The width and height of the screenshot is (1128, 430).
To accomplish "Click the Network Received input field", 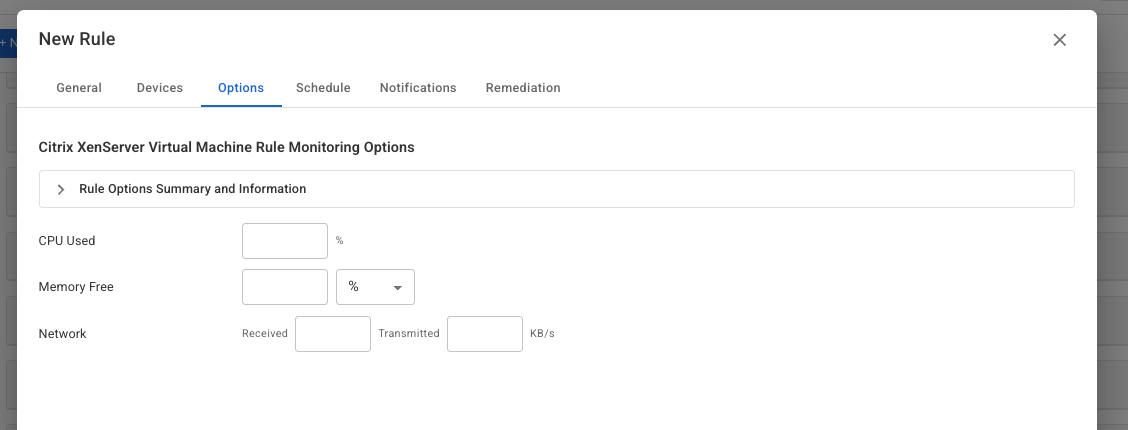I will pyautogui.click(x=333, y=334).
